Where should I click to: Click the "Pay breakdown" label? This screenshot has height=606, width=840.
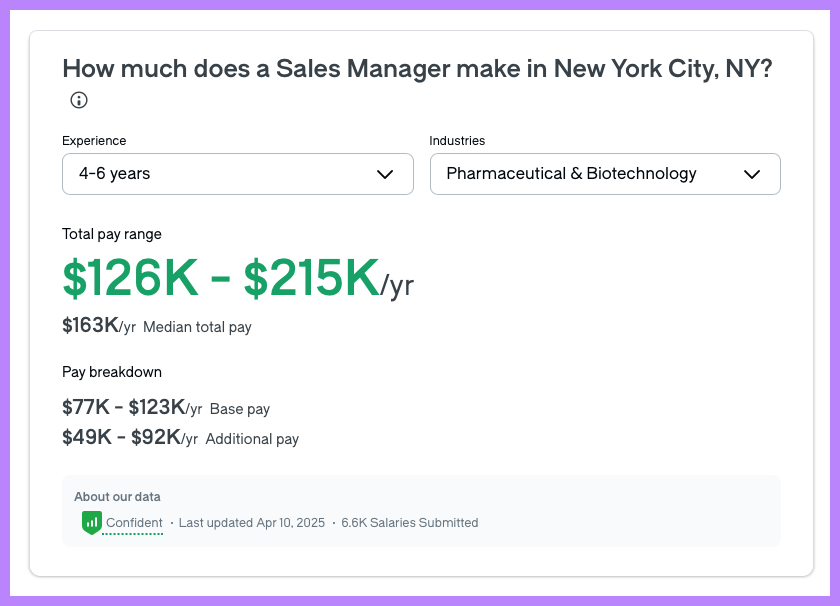click(x=112, y=371)
